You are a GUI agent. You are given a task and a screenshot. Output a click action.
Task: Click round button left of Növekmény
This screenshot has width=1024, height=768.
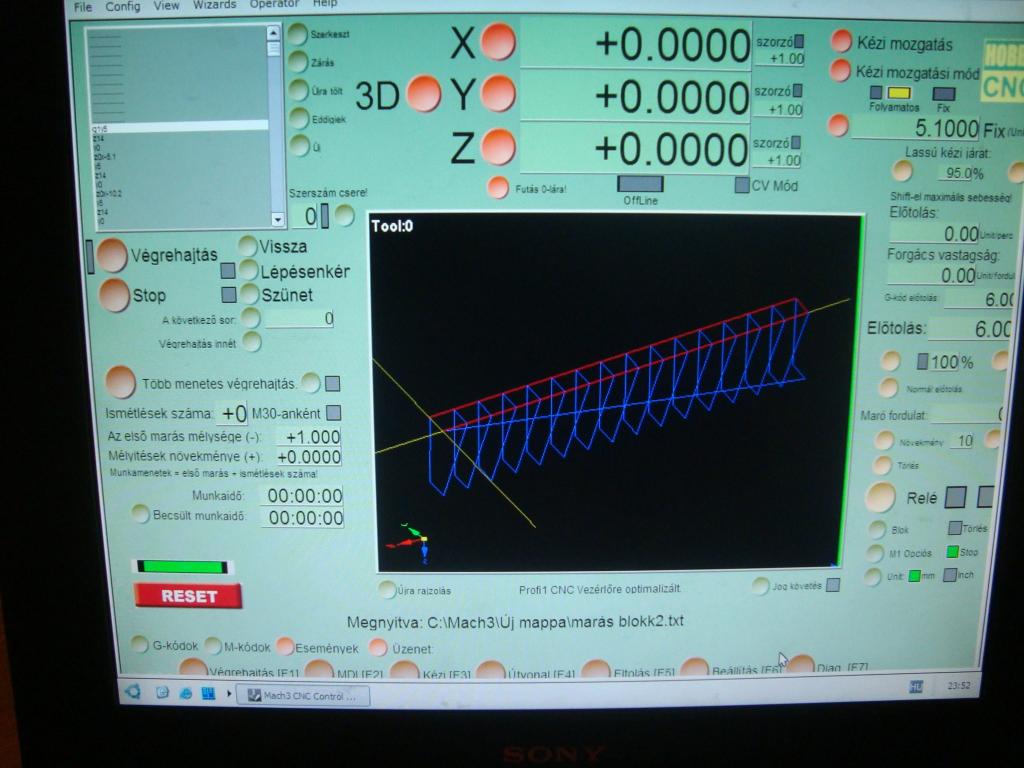(x=884, y=440)
